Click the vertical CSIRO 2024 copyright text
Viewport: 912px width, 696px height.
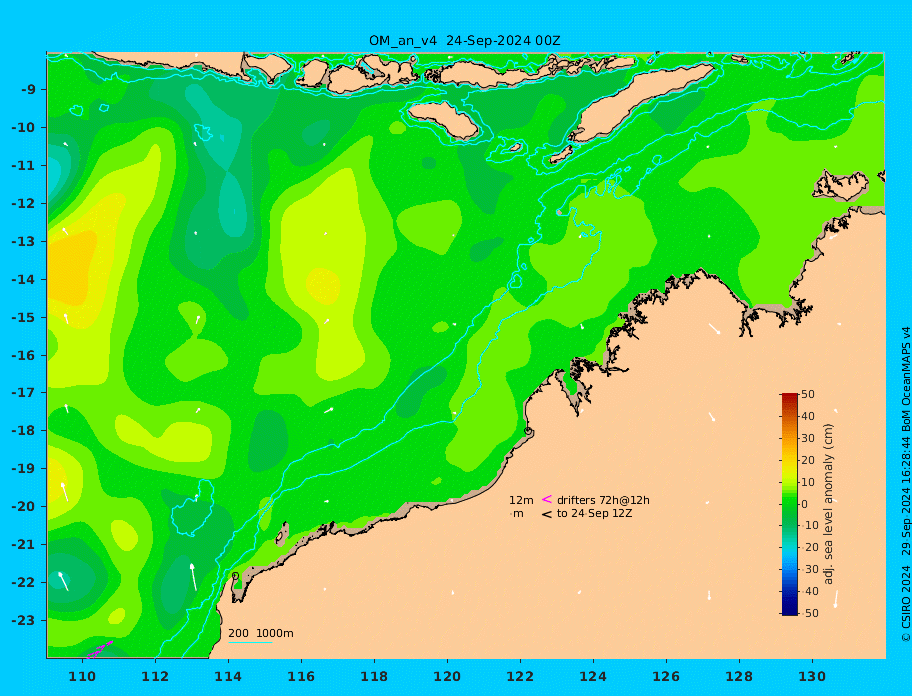click(x=905, y=484)
